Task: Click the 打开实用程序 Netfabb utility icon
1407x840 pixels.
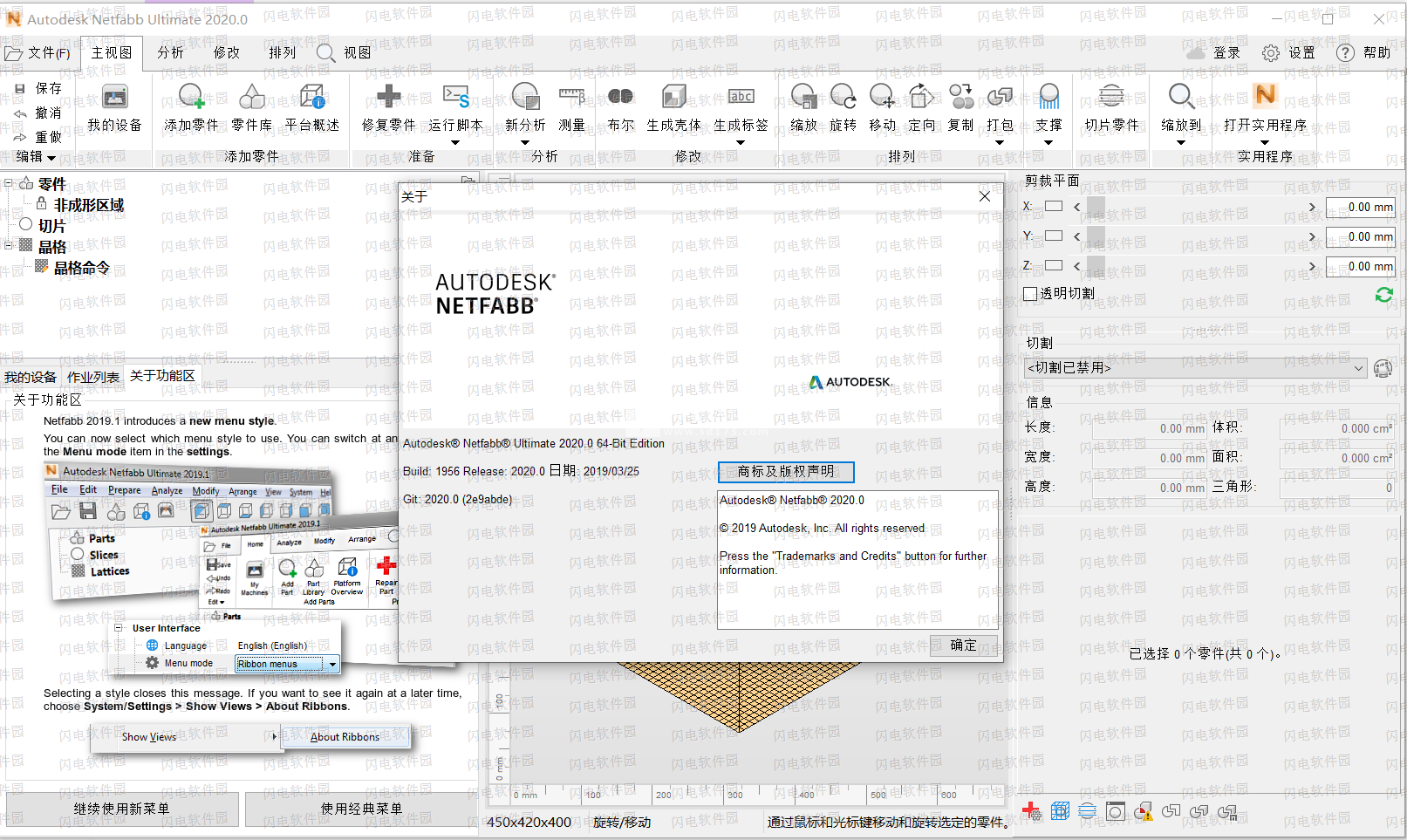Action: point(1265,94)
